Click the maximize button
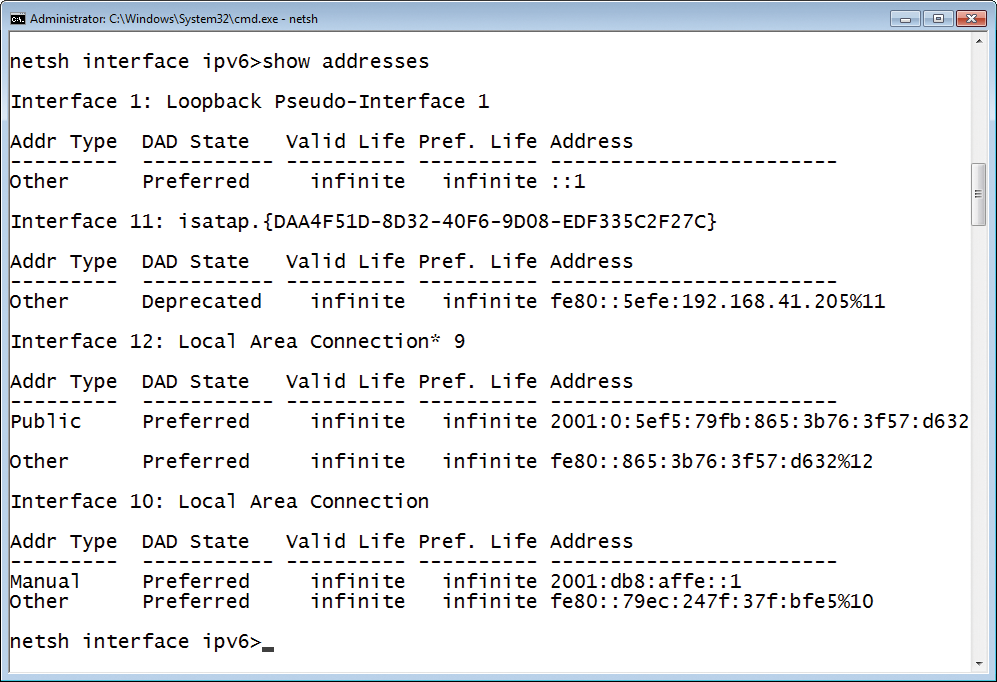The width and height of the screenshot is (997, 682). tap(937, 18)
